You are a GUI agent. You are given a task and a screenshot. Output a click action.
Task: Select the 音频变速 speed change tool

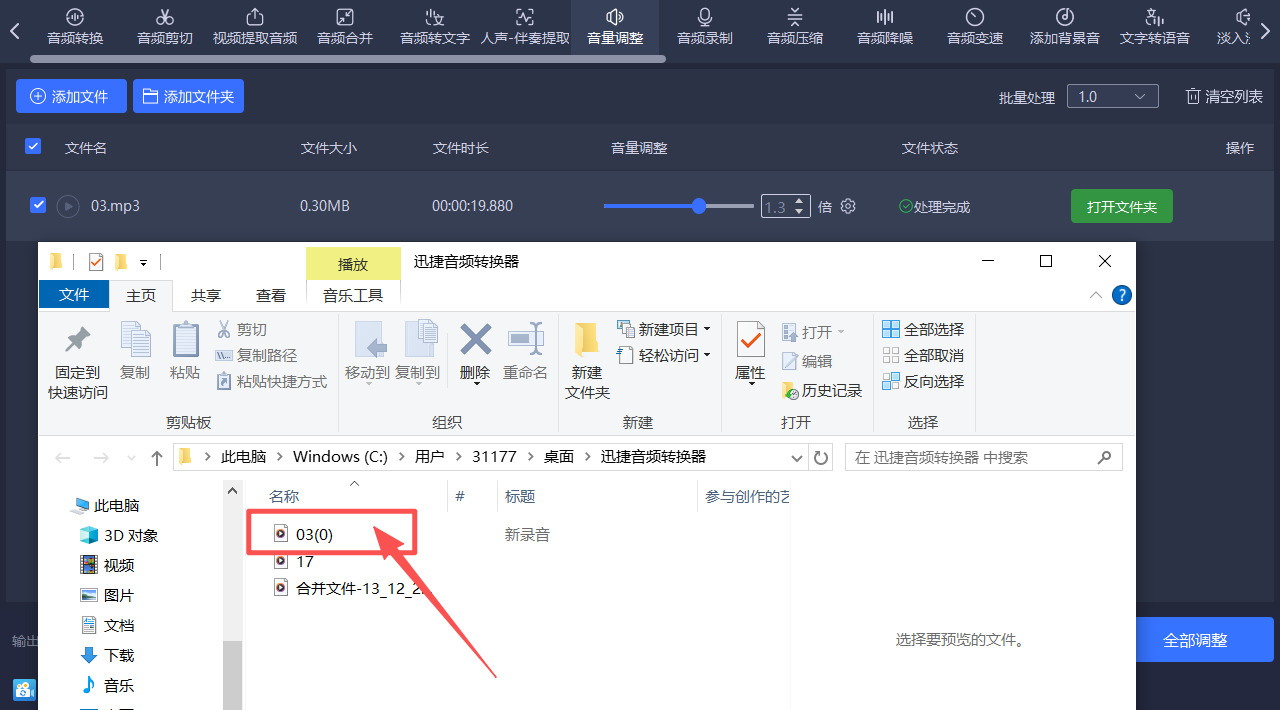(975, 27)
